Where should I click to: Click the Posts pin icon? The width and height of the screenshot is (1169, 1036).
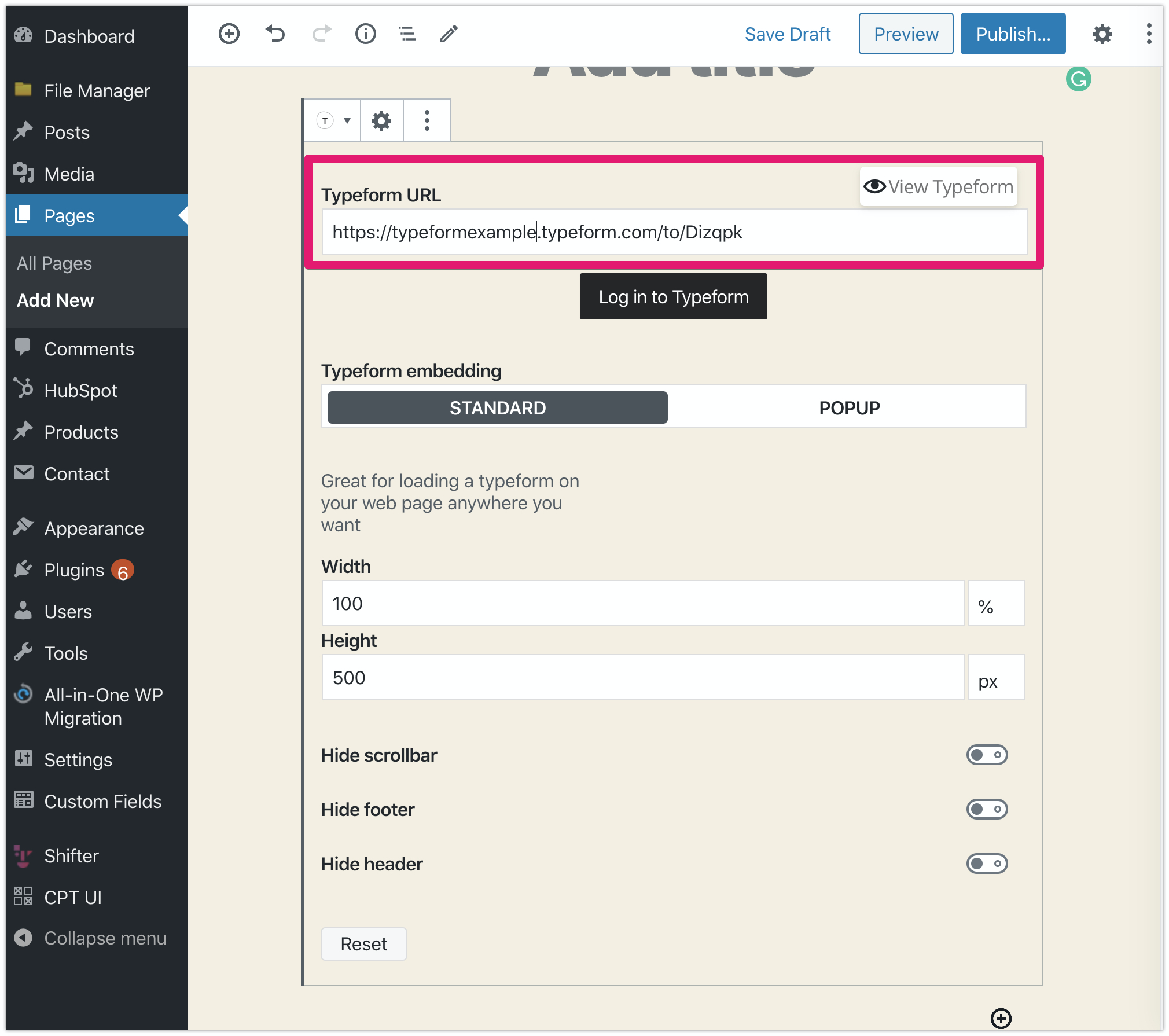click(x=23, y=131)
